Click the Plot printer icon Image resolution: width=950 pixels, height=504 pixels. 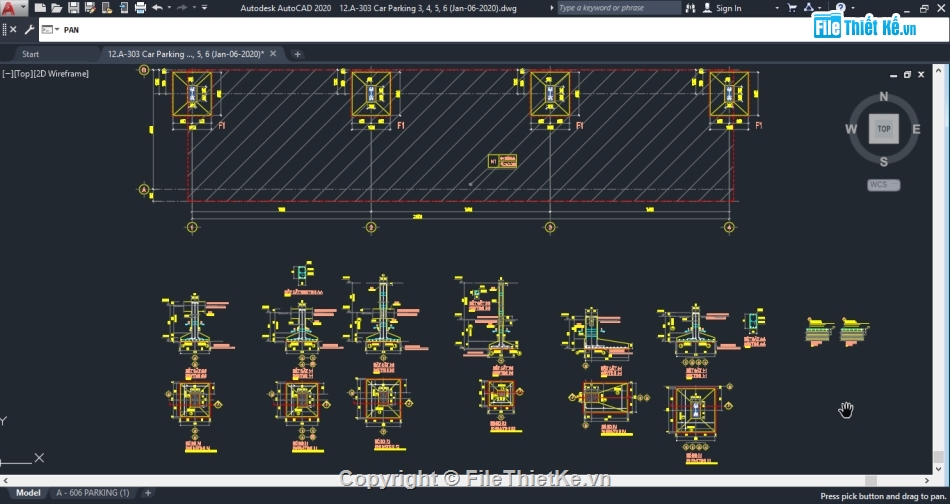pos(140,8)
